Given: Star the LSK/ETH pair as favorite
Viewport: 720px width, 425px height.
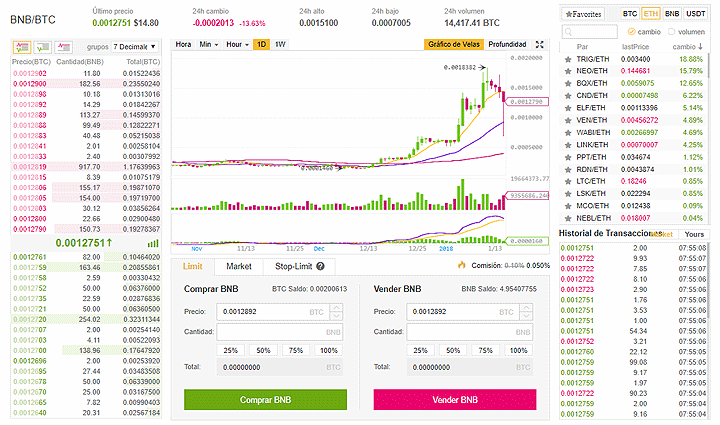Looking at the screenshot, I should 568,194.
